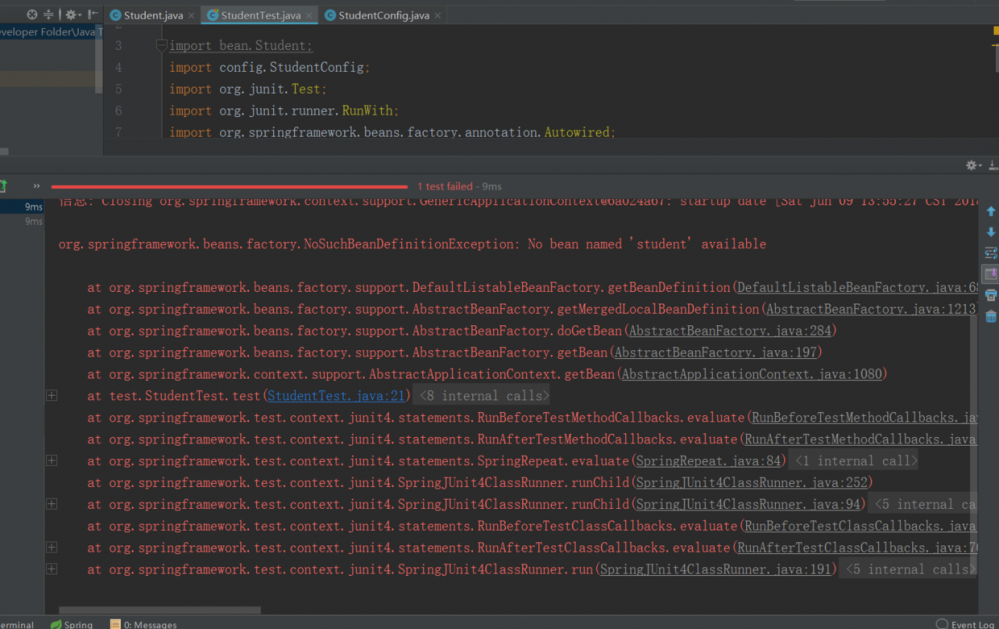The height and width of the screenshot is (629, 999).
Task: Click the print console output icon
Action: [x=990, y=296]
